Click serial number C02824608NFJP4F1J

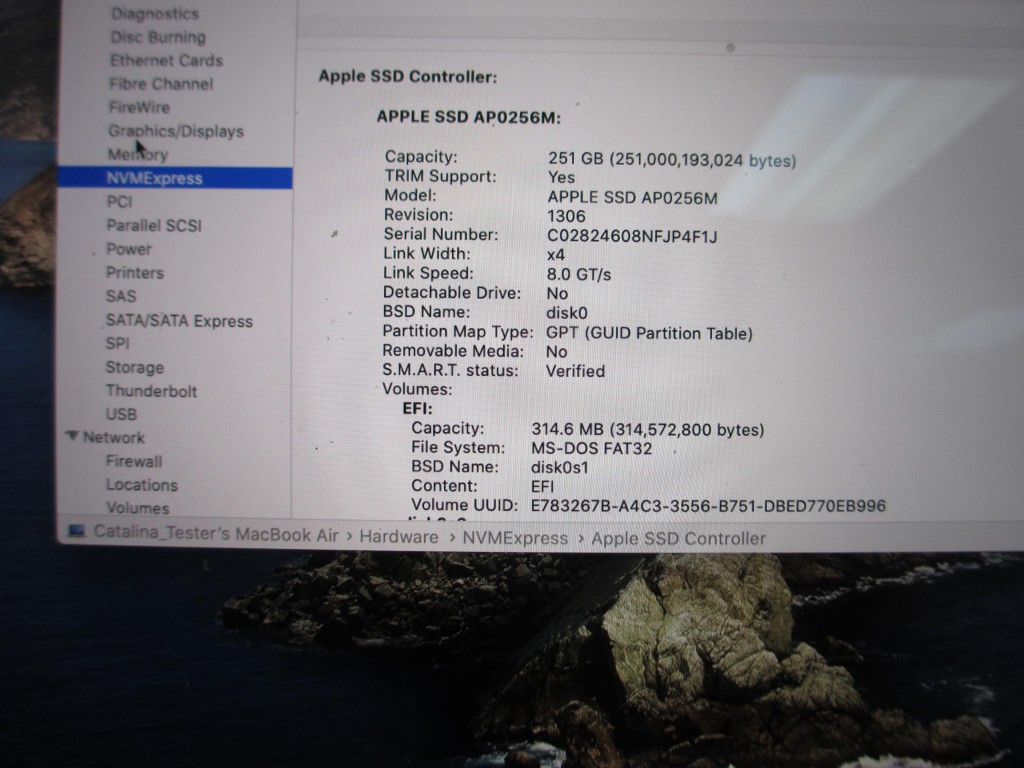coord(632,236)
